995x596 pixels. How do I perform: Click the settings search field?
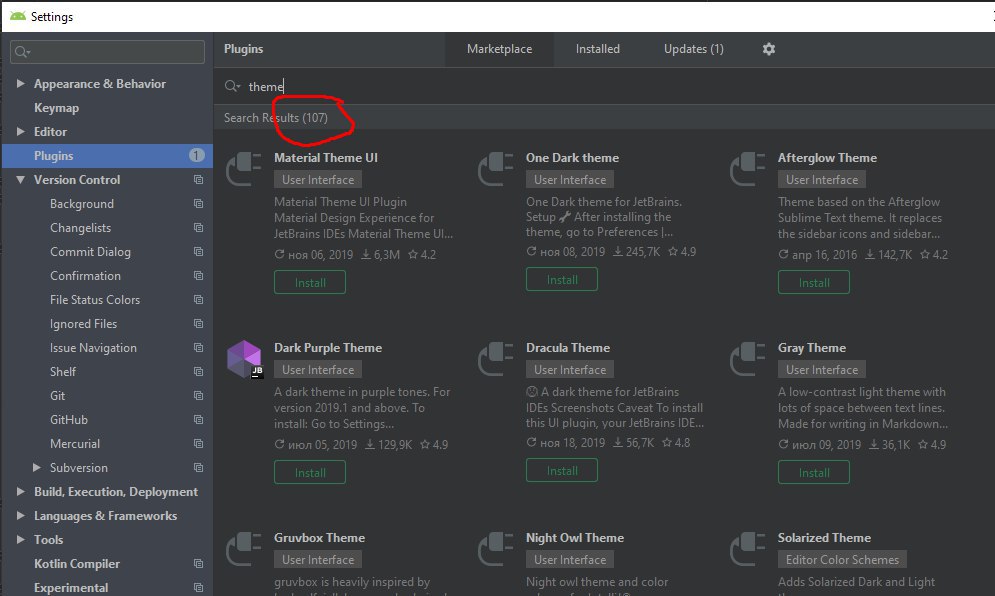107,52
